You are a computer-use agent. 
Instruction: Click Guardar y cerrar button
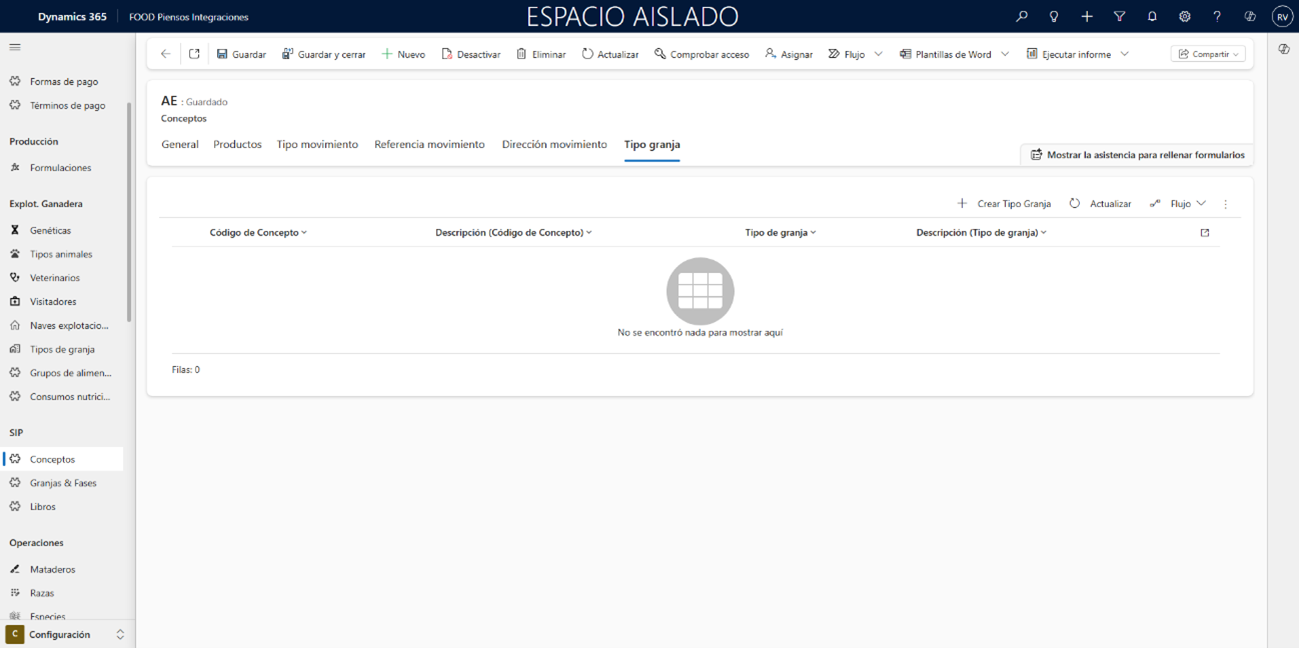tap(323, 54)
